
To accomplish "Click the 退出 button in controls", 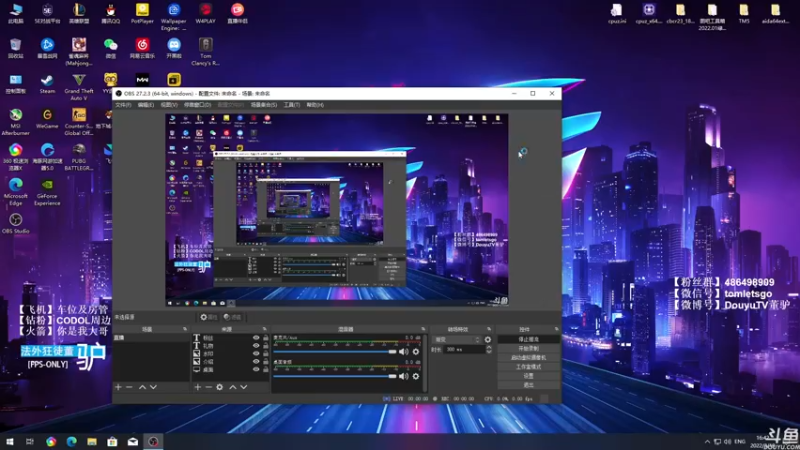I will 528,385.
